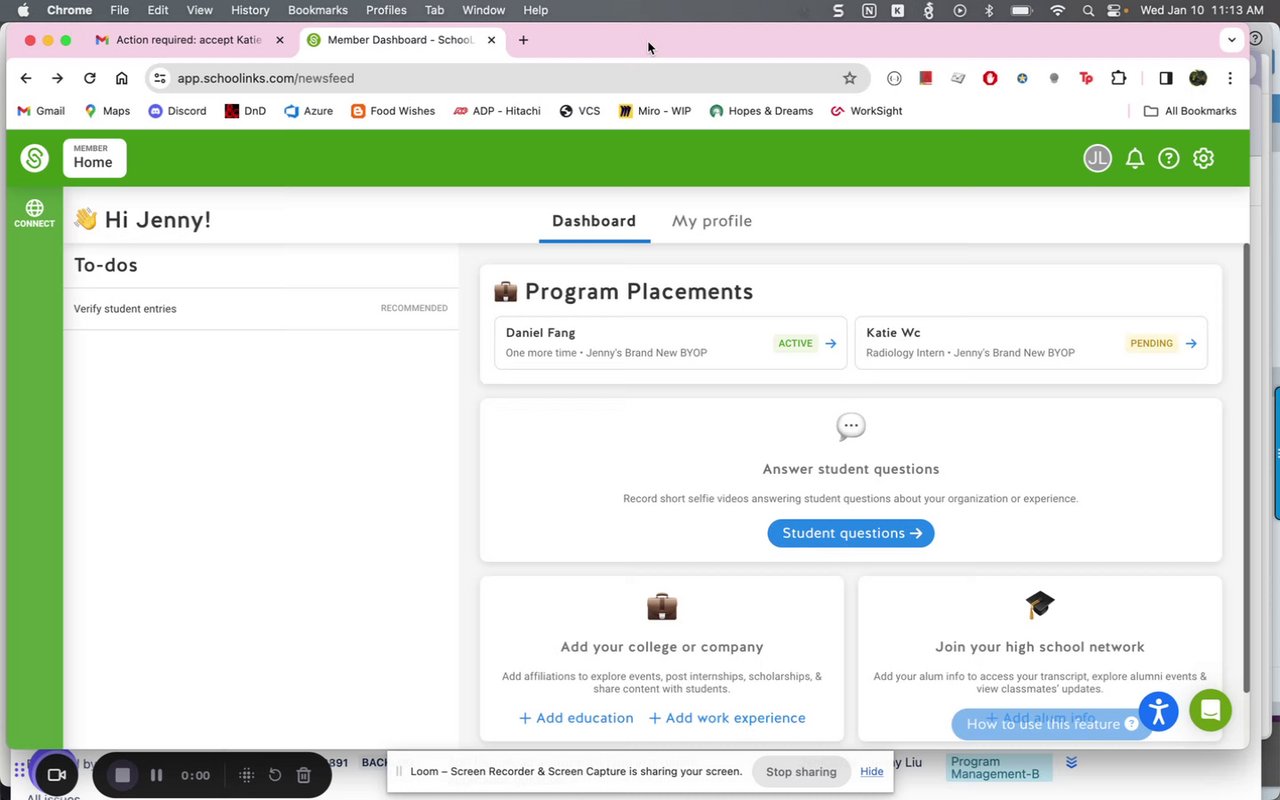Click Add work experience link
1280x800 pixels.
(x=727, y=718)
